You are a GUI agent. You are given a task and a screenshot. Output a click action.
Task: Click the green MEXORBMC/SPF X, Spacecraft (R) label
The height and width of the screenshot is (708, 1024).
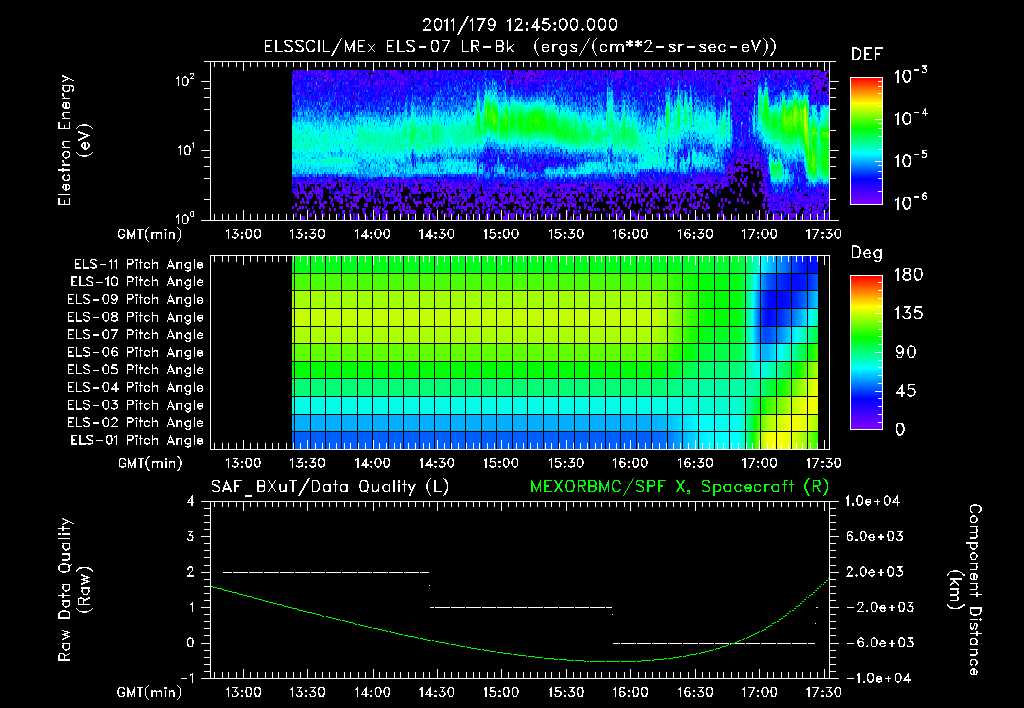[x=679, y=487]
